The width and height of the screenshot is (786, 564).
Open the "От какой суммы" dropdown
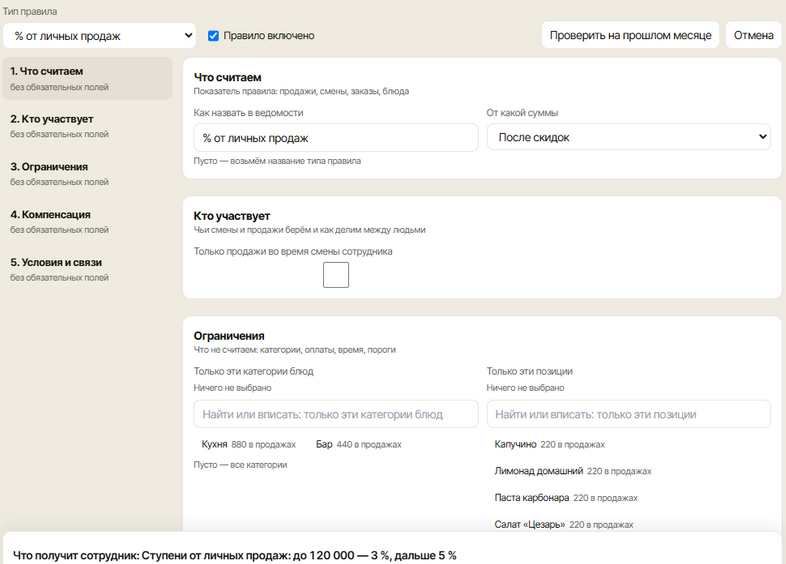[x=629, y=137]
